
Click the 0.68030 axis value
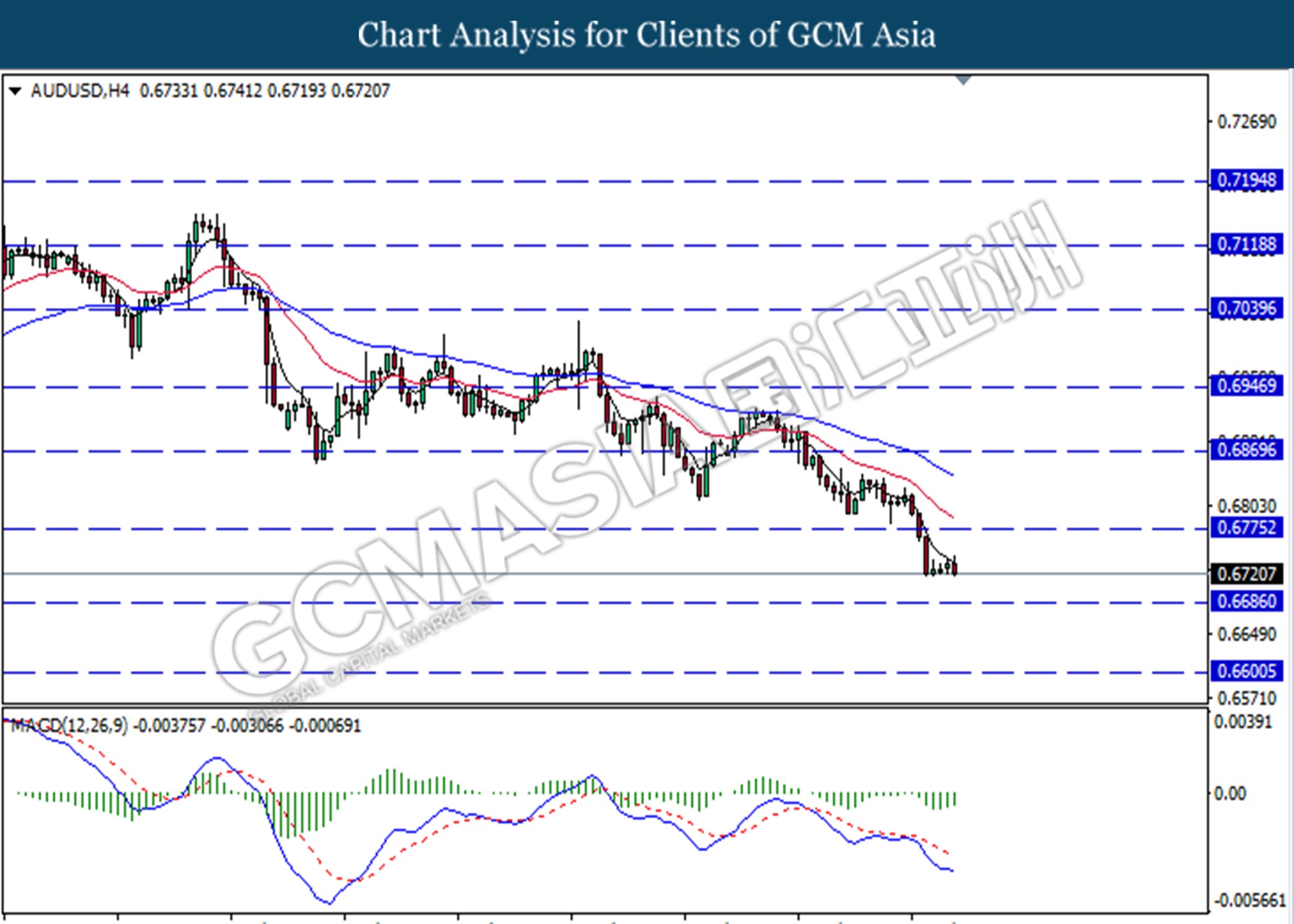(1247, 505)
